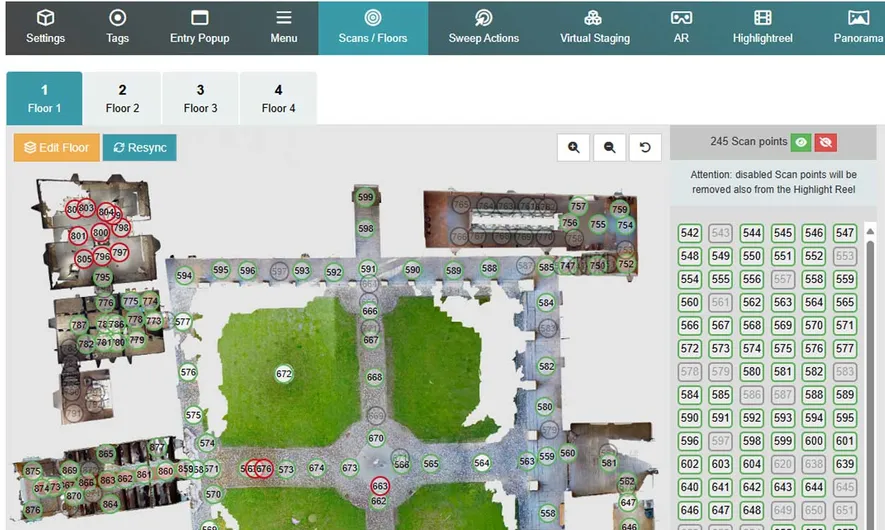Enable all scan points with green eye
The width and height of the screenshot is (885, 530).
point(801,143)
